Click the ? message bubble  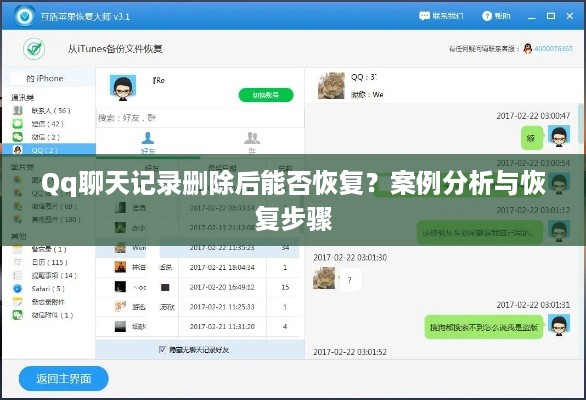(x=351, y=280)
